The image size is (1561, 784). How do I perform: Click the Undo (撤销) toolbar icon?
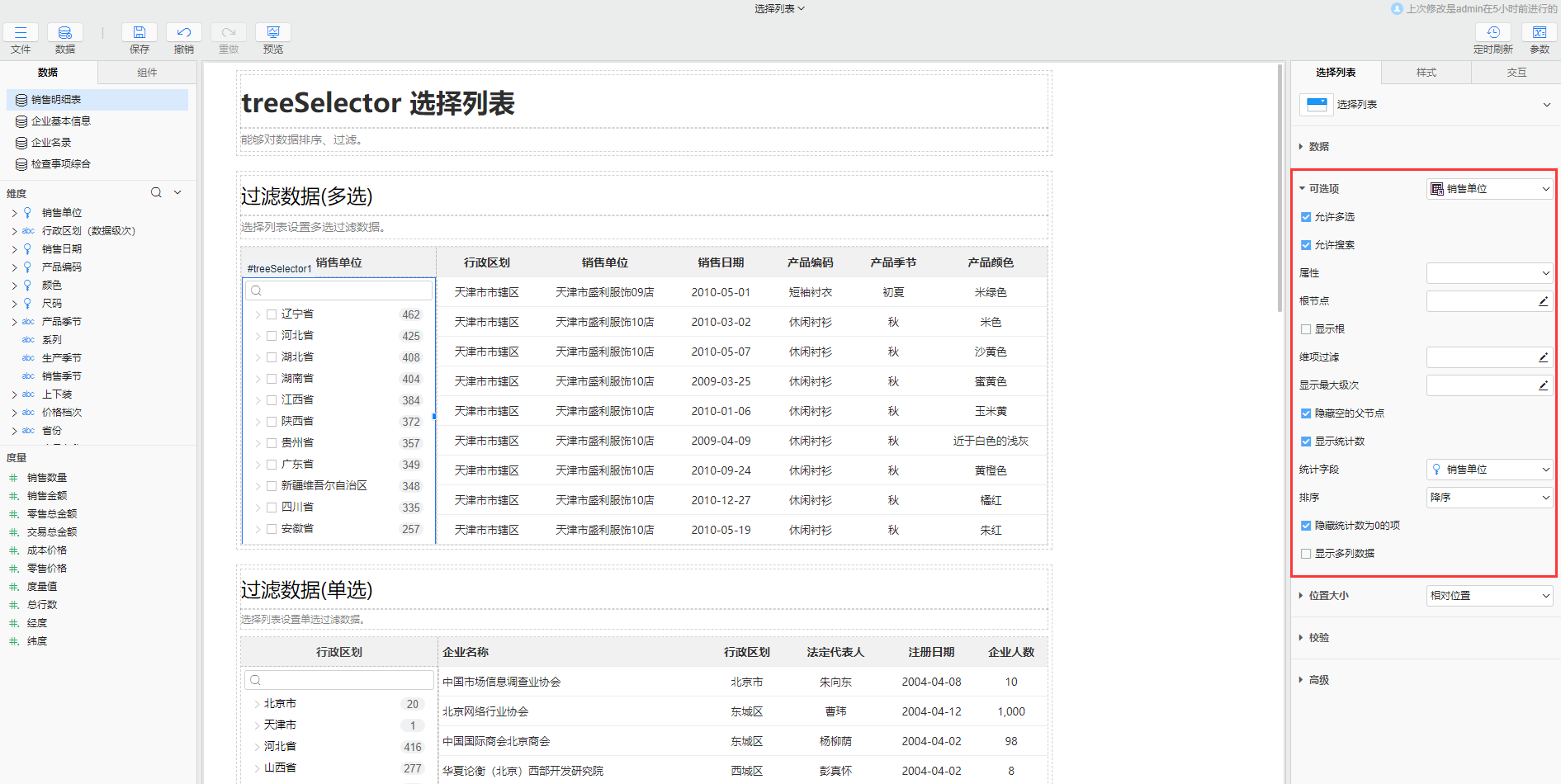coord(183,33)
